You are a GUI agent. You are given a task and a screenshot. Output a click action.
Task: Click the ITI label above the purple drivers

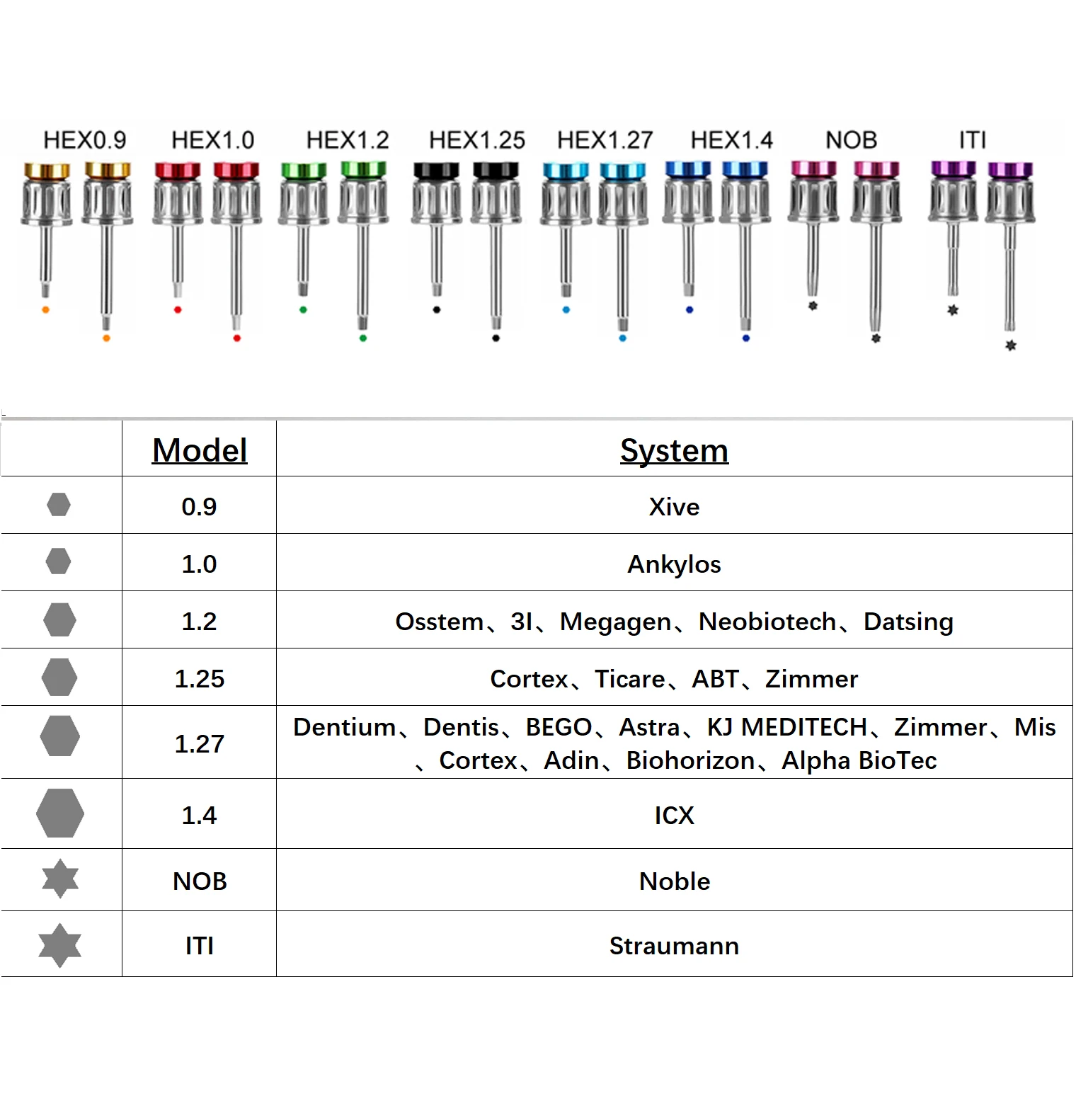(973, 140)
